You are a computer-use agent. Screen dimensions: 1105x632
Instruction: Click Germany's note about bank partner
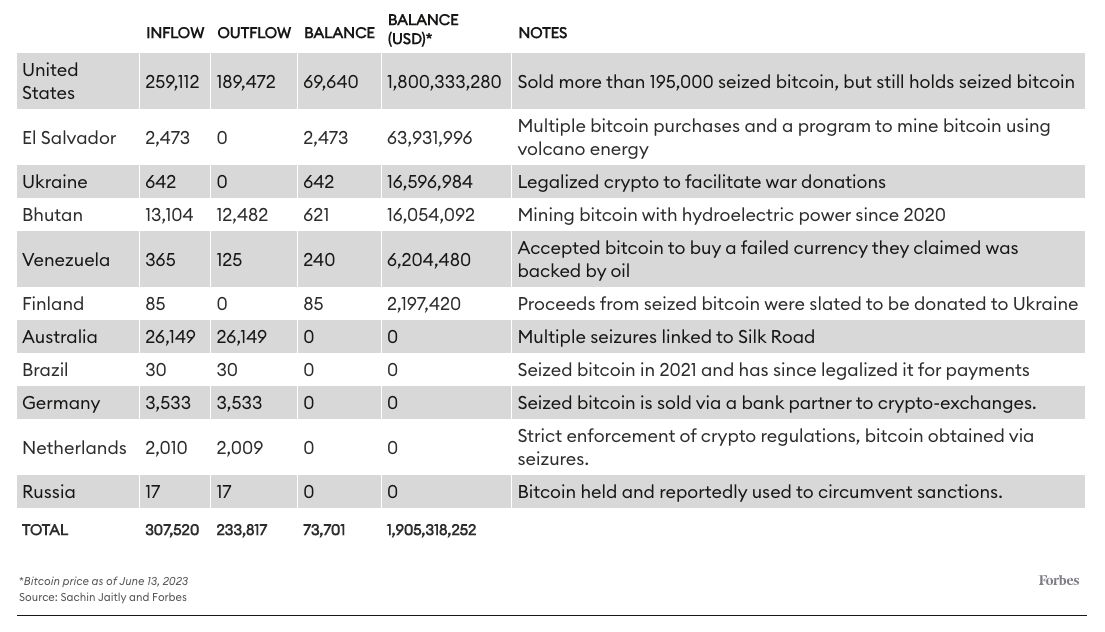click(776, 403)
